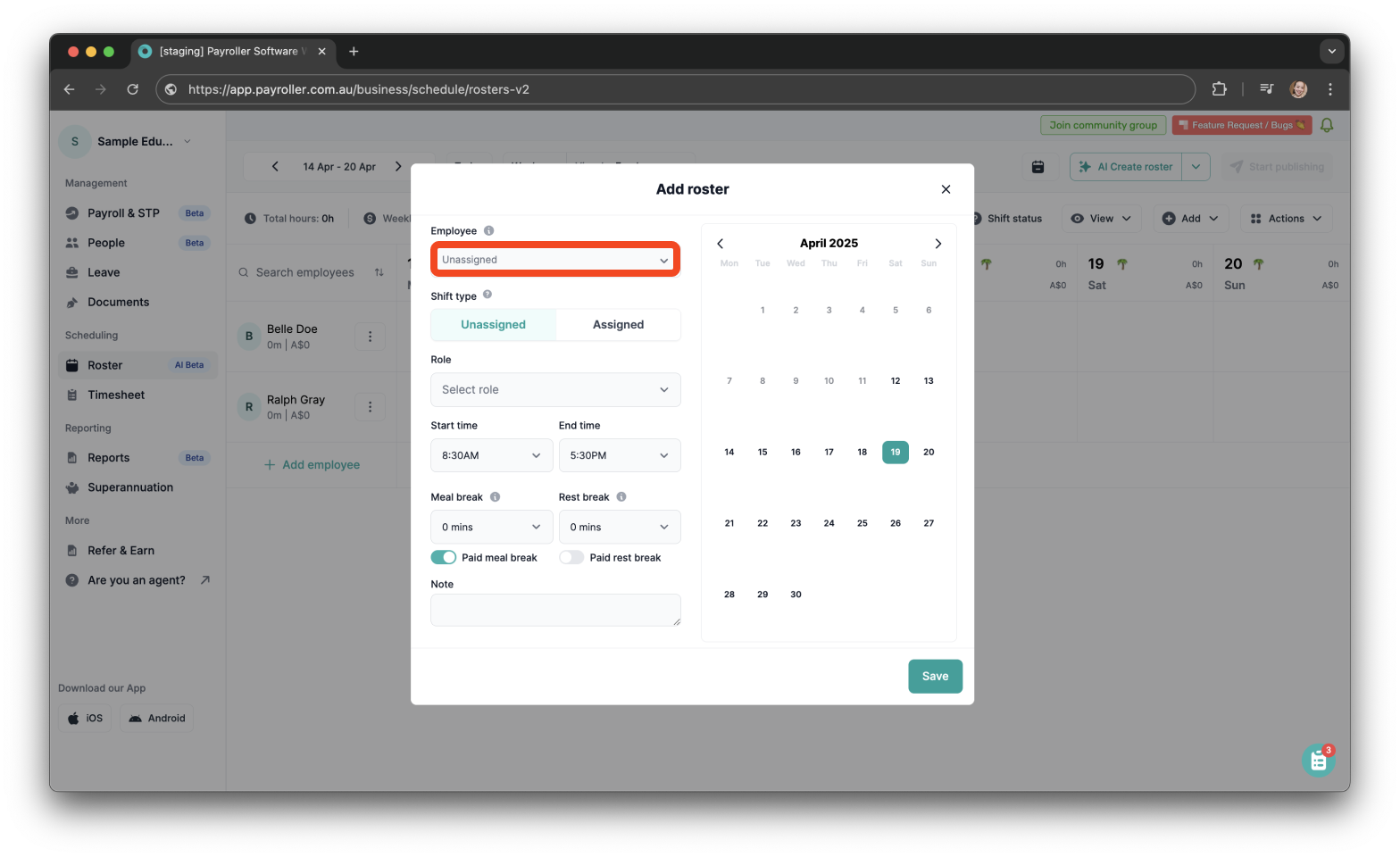Screen dimensions: 1400x857
Task: Expand the Sample Edu business switcher
Action: pyautogui.click(x=127, y=141)
